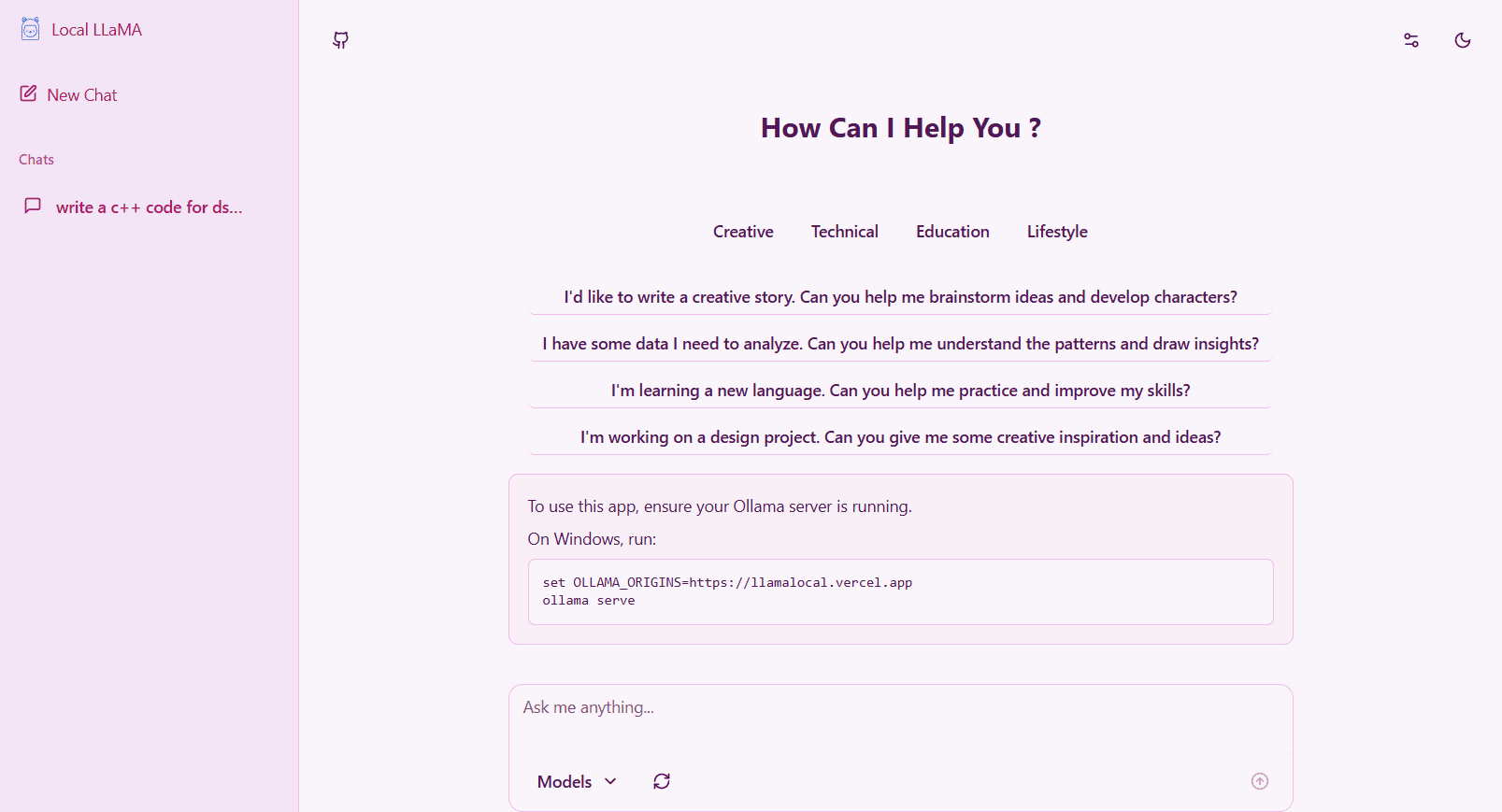The width and height of the screenshot is (1502, 812).
Task: Click the Local LLaMA logo icon
Action: click(30, 29)
